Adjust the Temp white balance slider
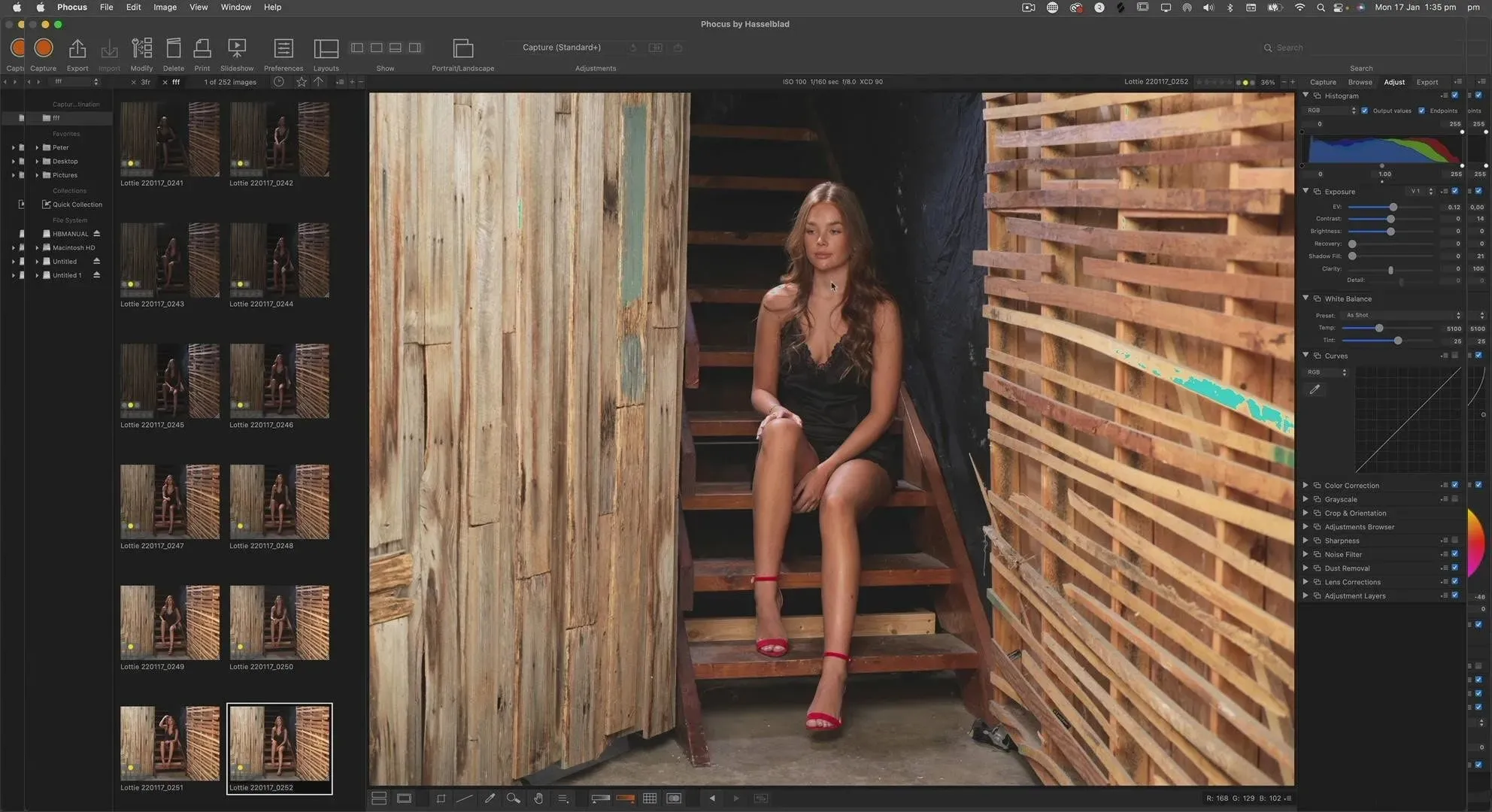This screenshot has width=1492, height=812. click(1378, 329)
